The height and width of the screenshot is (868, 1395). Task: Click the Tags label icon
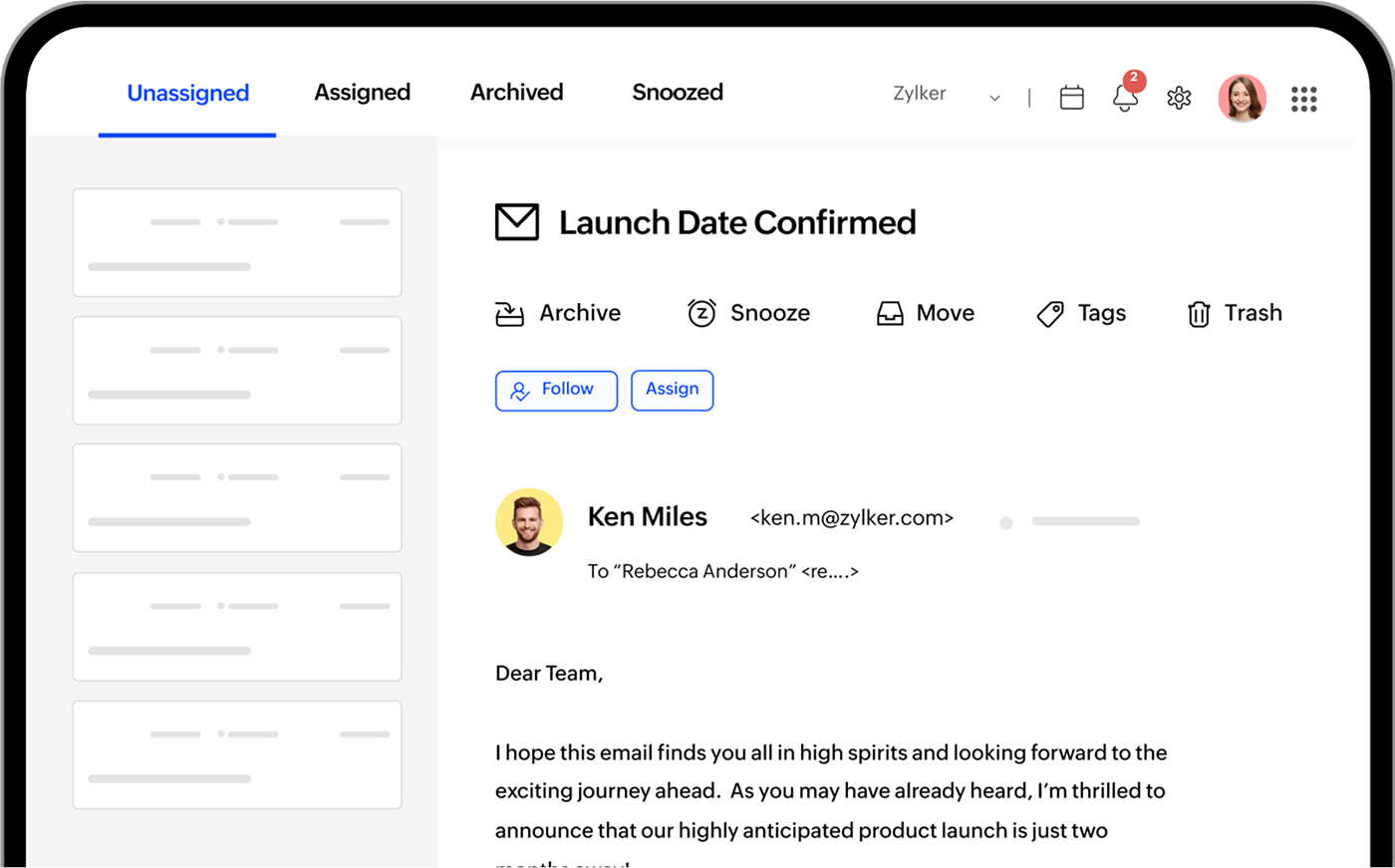point(1050,315)
